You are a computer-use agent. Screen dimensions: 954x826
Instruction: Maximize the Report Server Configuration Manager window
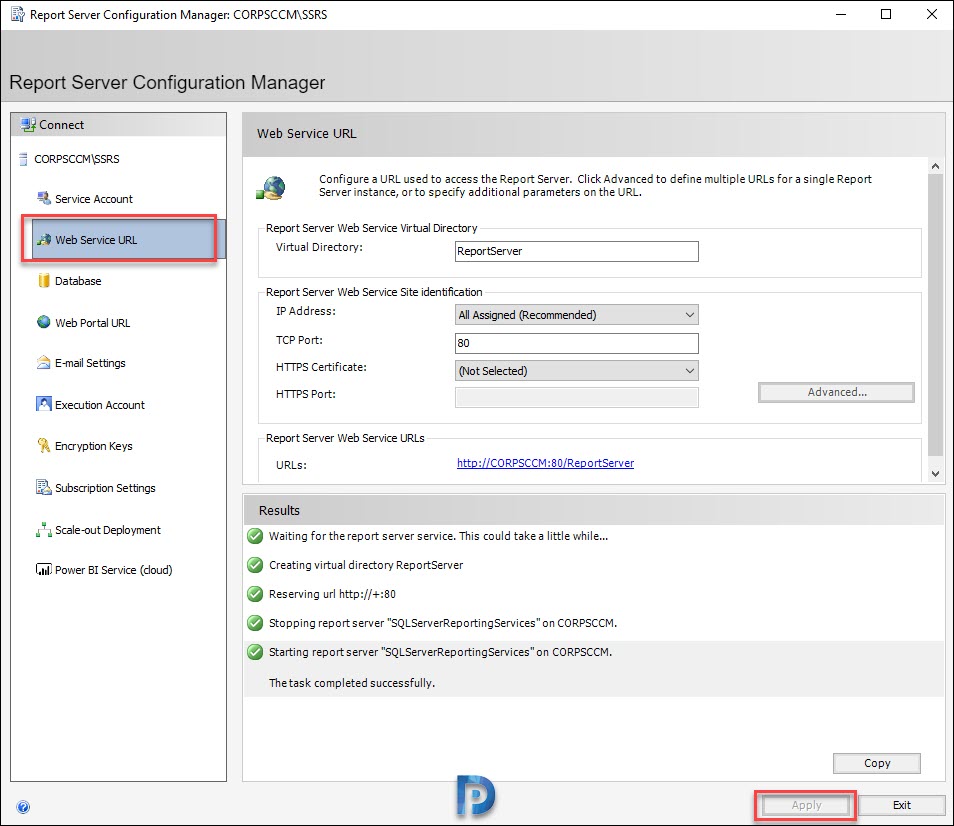click(886, 14)
